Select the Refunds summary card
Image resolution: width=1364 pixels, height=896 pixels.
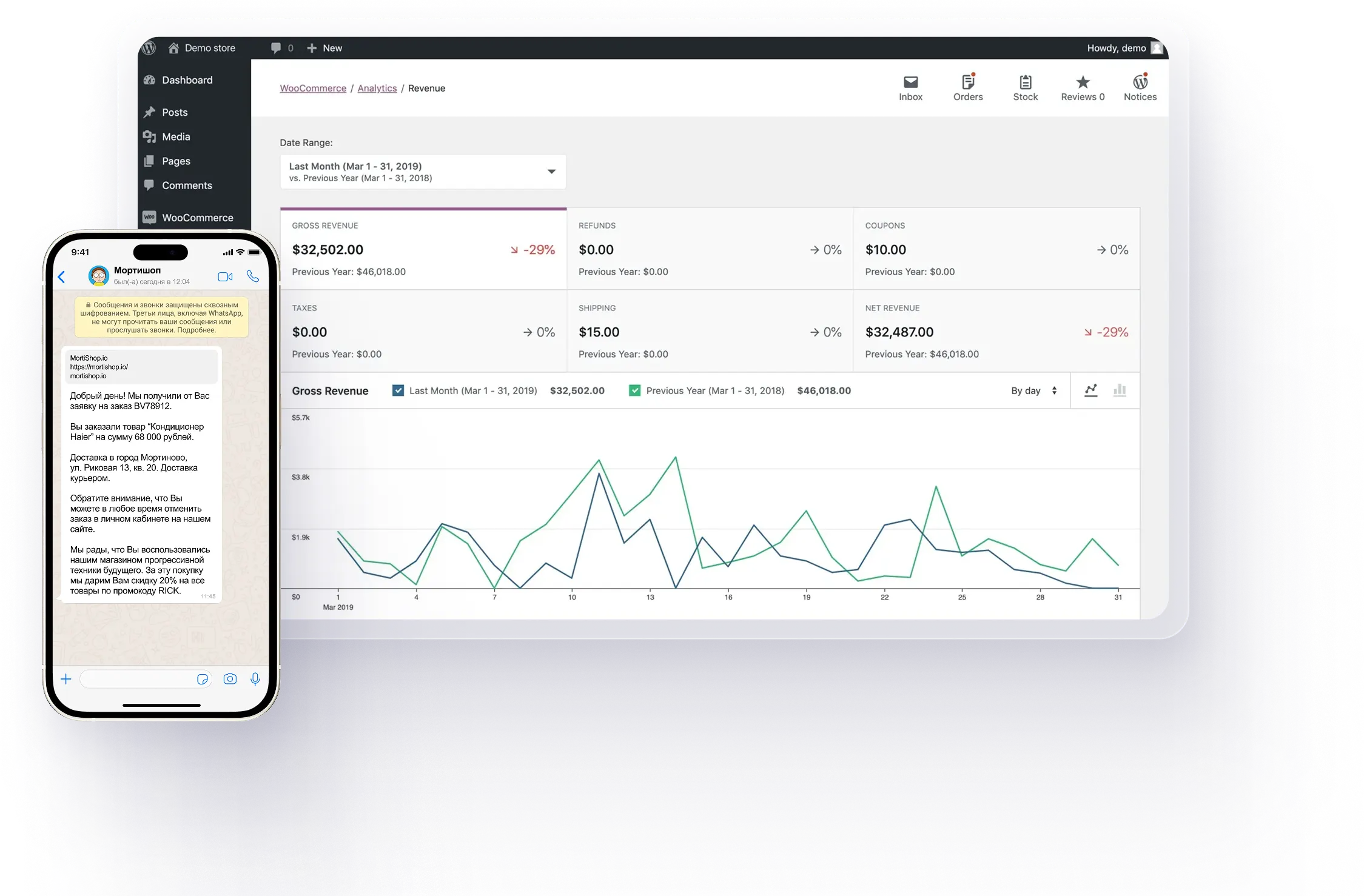click(x=710, y=249)
